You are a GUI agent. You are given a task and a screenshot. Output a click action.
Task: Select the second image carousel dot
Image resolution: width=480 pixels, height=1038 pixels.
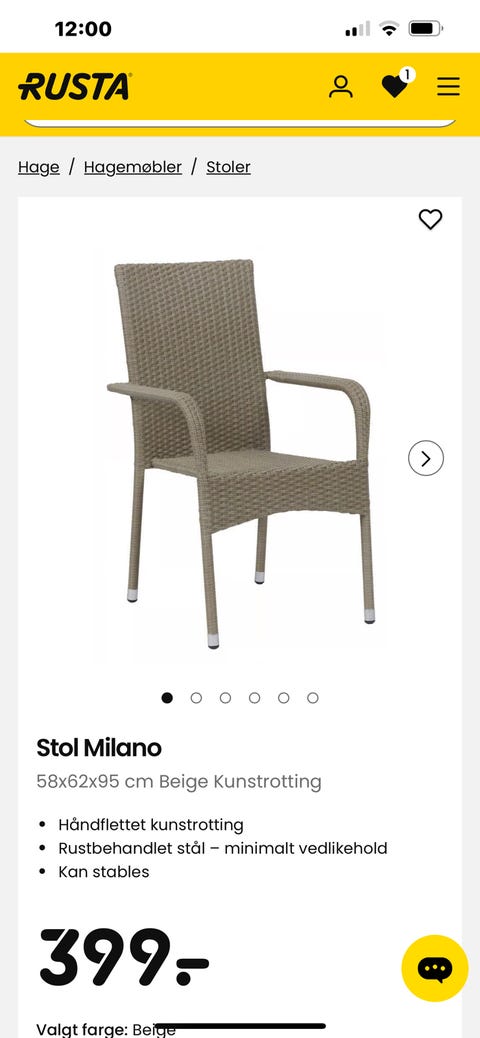coord(196,698)
